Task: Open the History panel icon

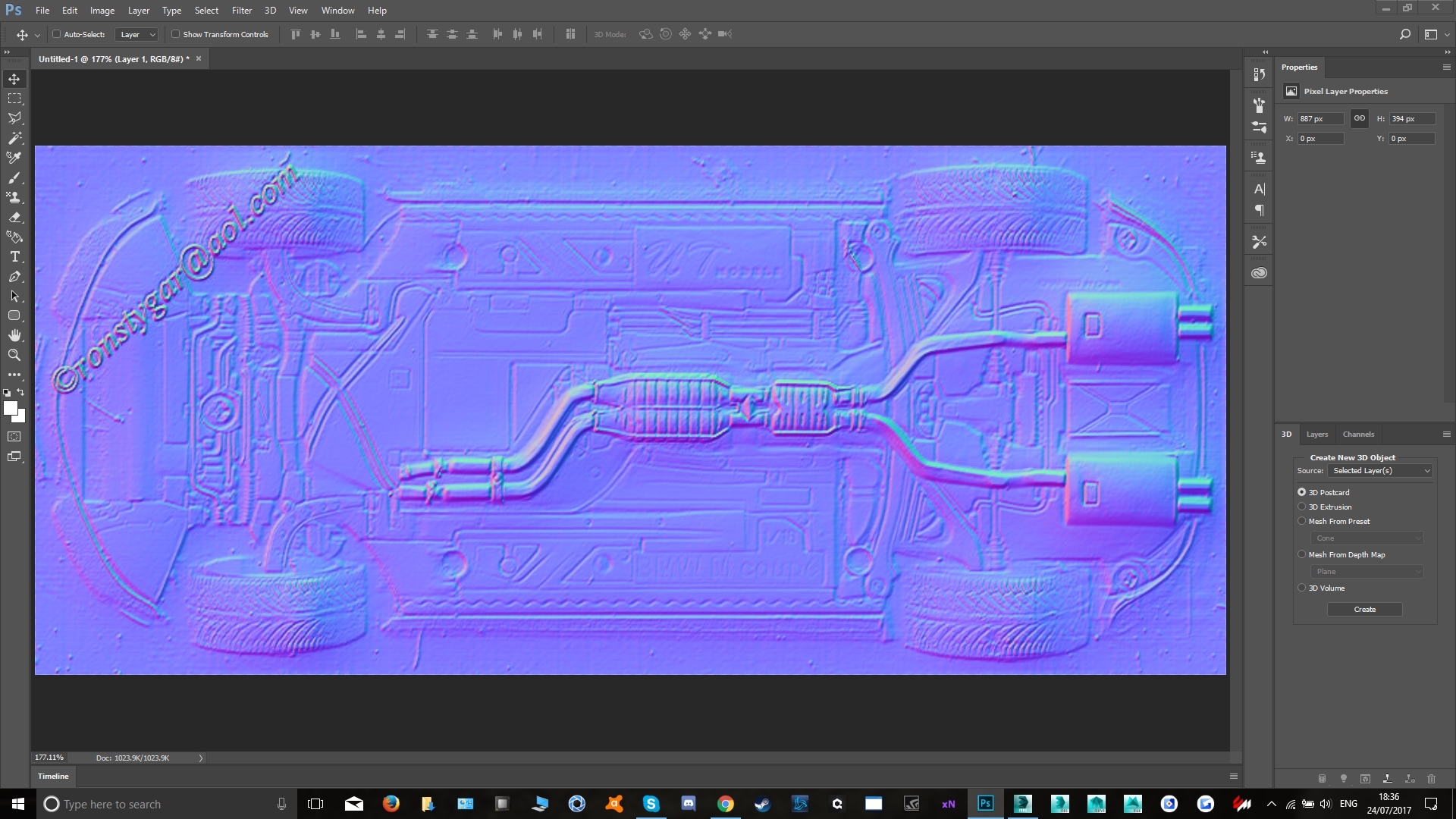Action: pos(1259,74)
